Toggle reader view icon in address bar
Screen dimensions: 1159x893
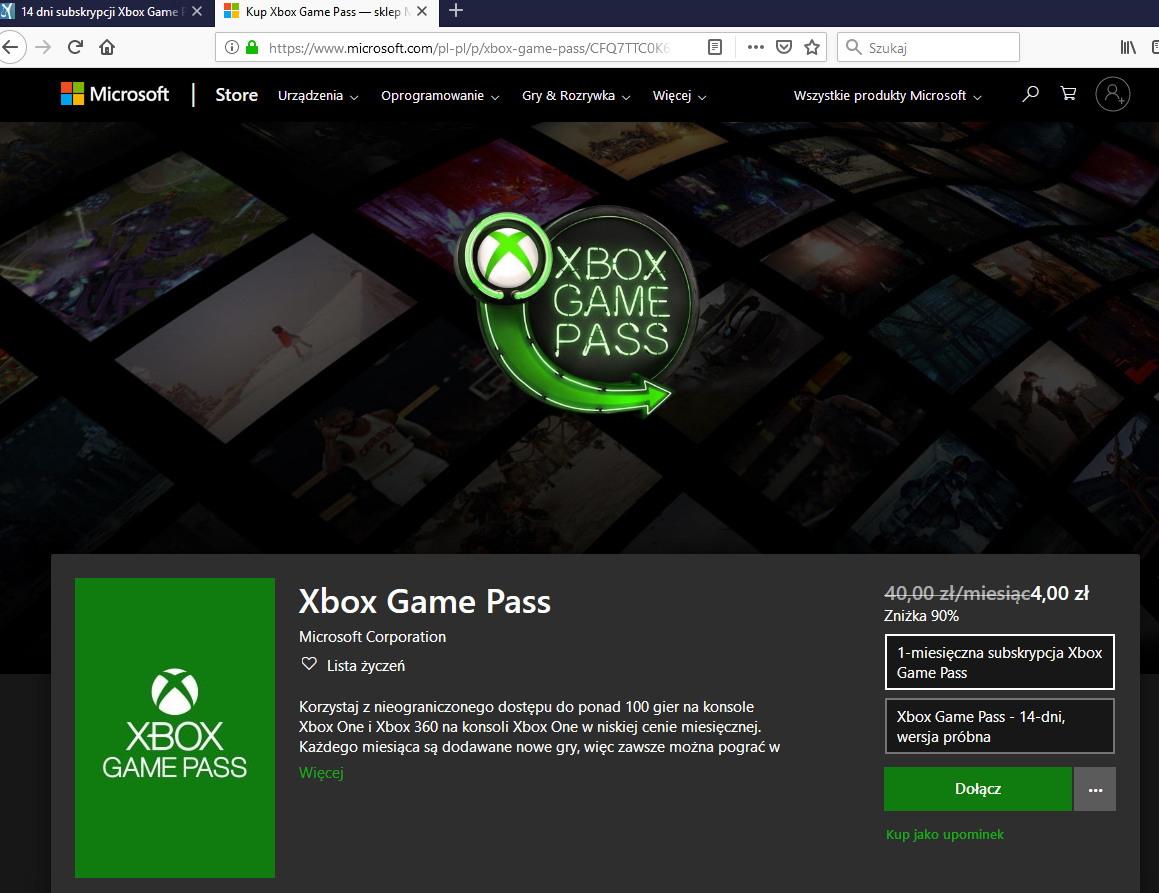(x=715, y=48)
